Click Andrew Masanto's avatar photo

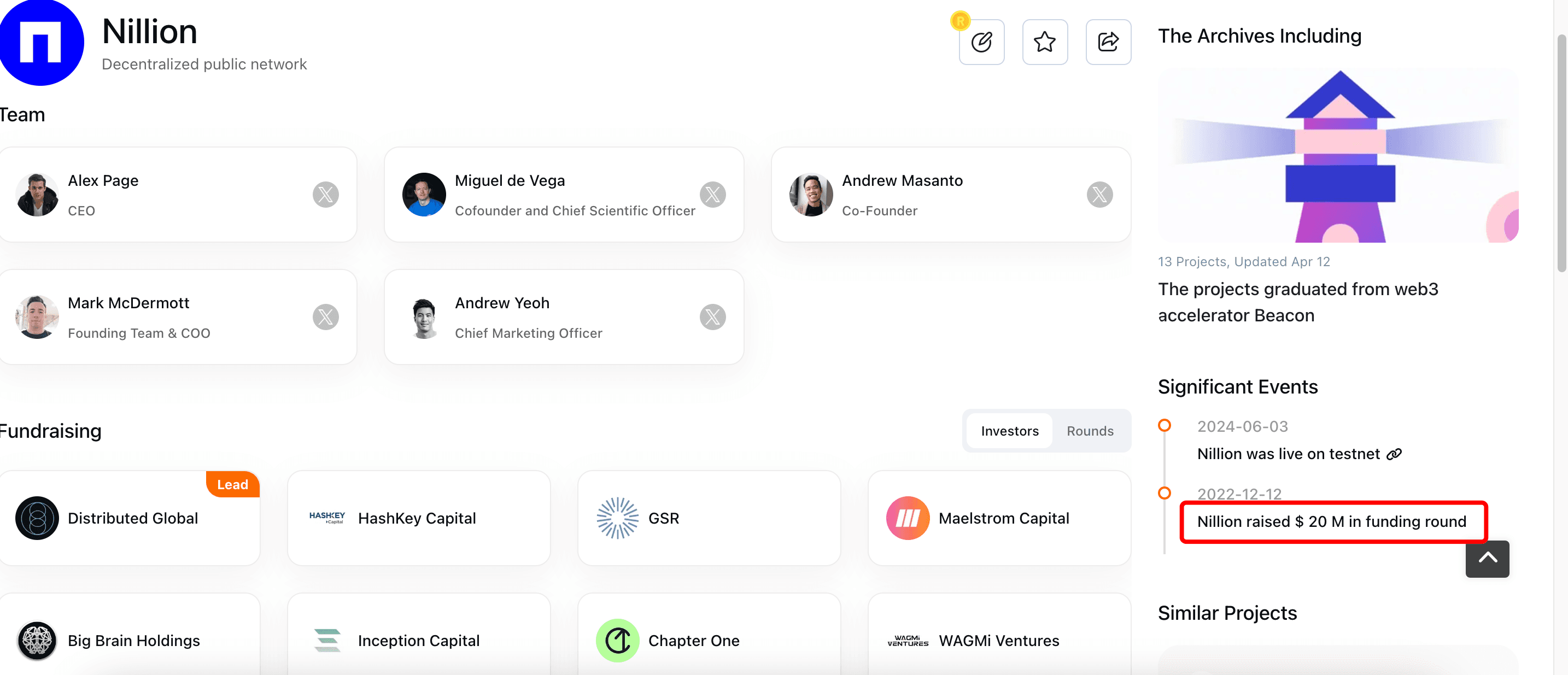click(x=811, y=195)
